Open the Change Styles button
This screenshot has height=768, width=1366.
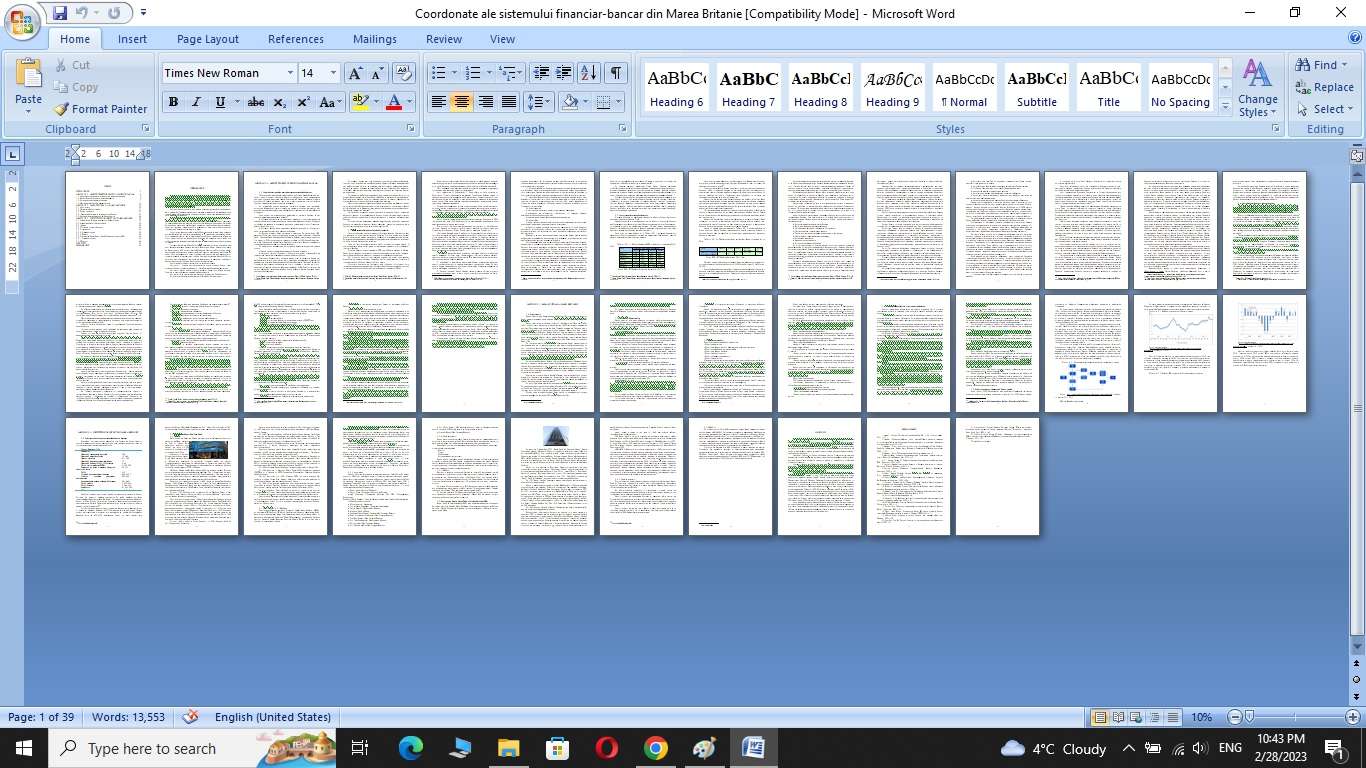(x=1257, y=88)
